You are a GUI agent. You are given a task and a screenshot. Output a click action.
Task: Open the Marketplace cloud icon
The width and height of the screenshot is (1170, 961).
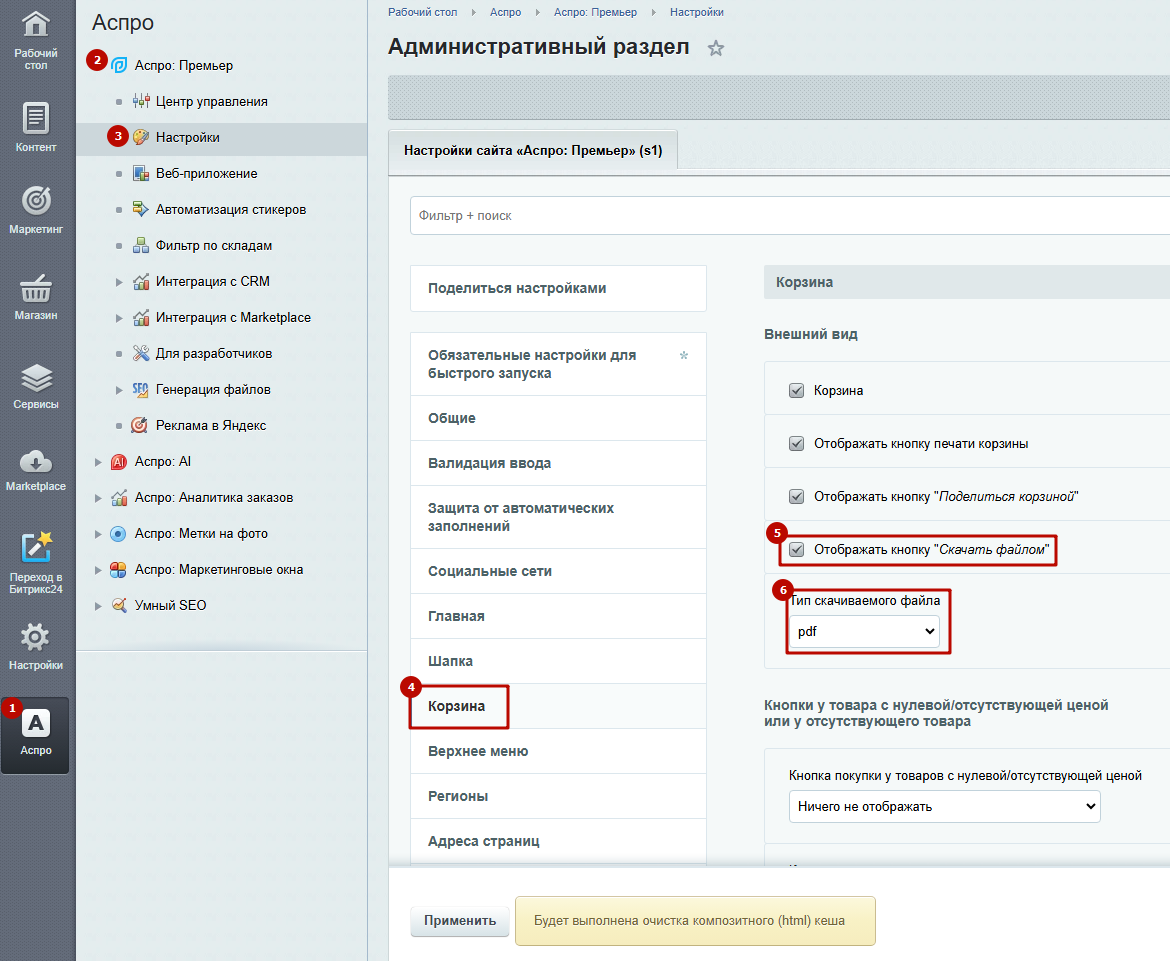click(x=36, y=462)
